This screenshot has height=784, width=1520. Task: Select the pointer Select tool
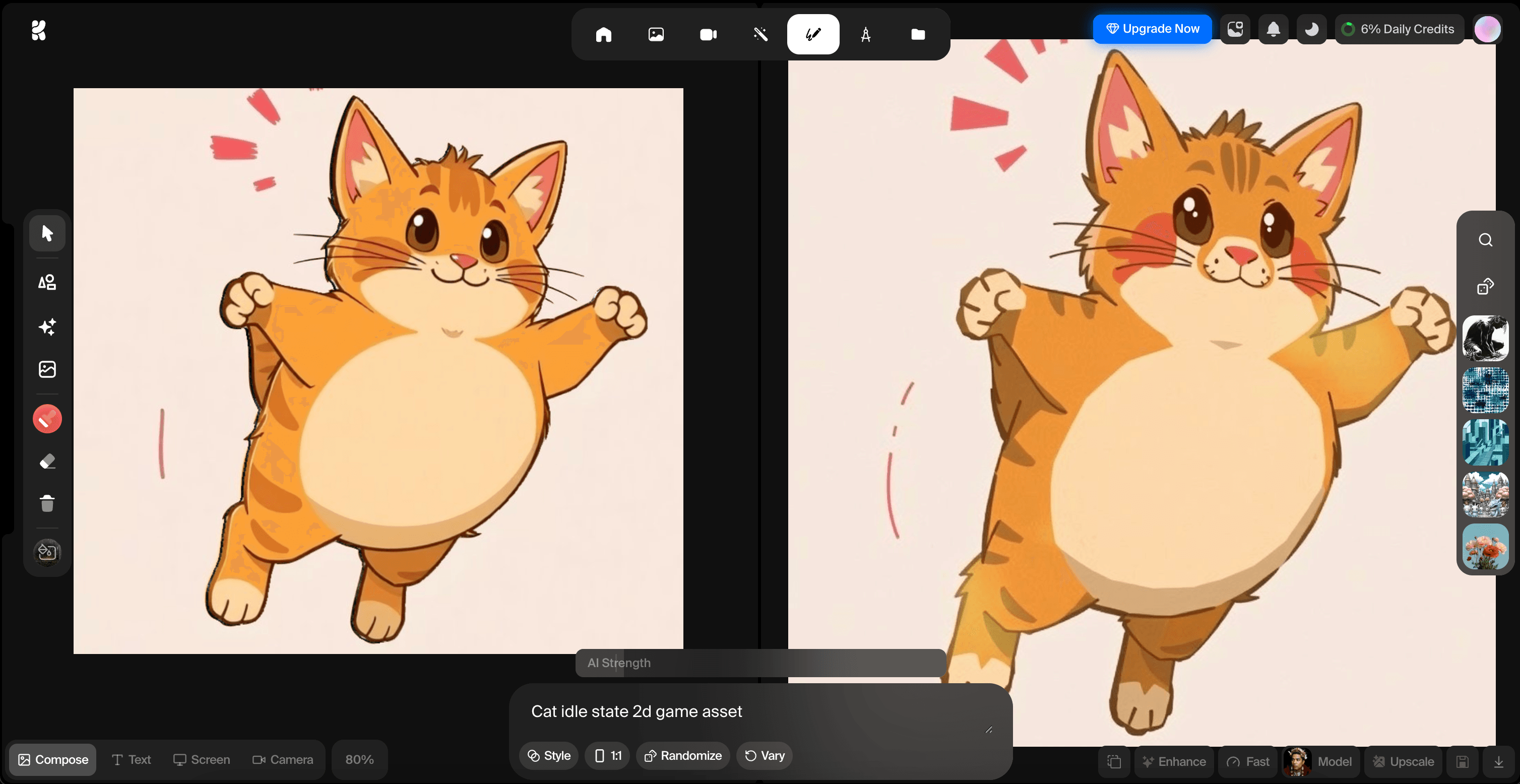pos(47,234)
